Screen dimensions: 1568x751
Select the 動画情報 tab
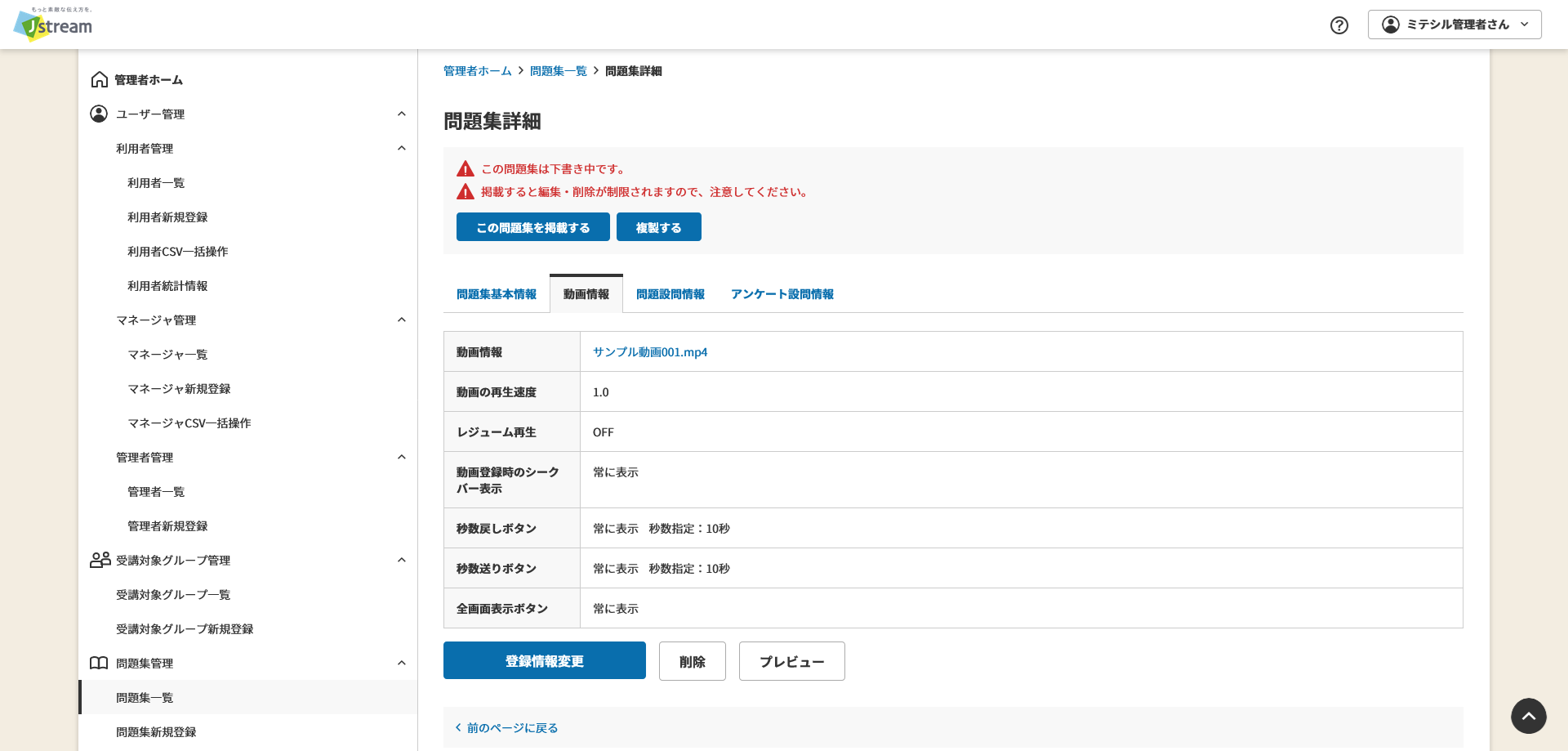(x=586, y=294)
